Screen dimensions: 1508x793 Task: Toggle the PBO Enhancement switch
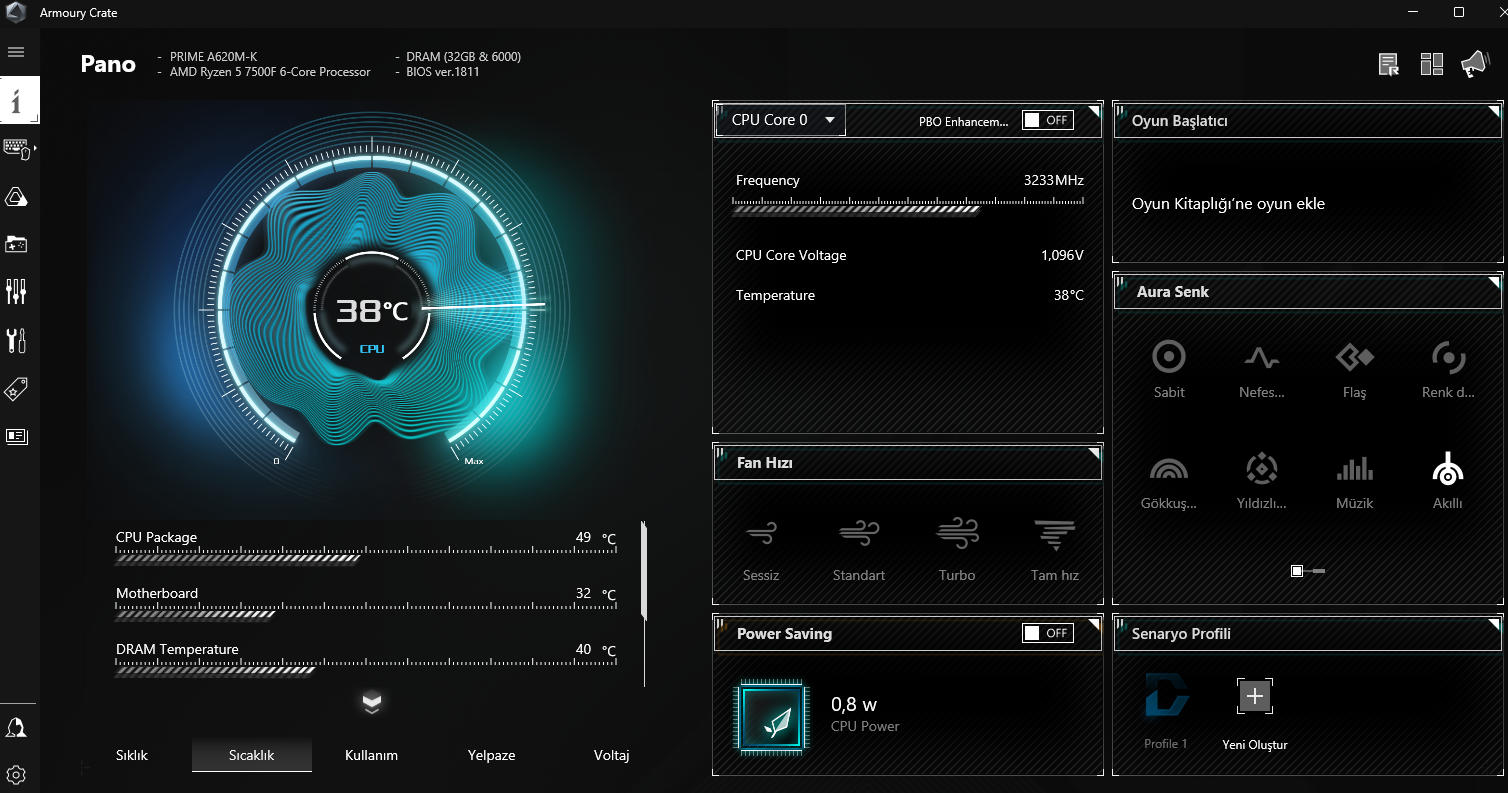[1047, 120]
